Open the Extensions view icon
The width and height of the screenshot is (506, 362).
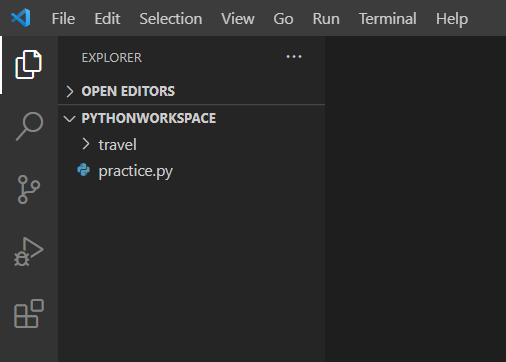click(x=29, y=313)
